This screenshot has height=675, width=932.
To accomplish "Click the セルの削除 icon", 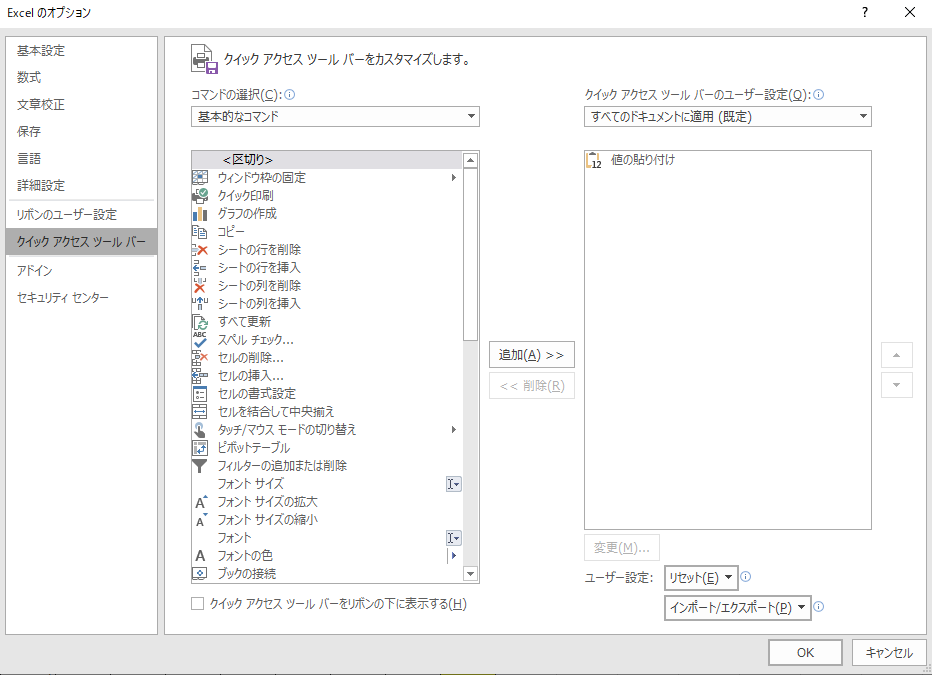I will point(200,358).
